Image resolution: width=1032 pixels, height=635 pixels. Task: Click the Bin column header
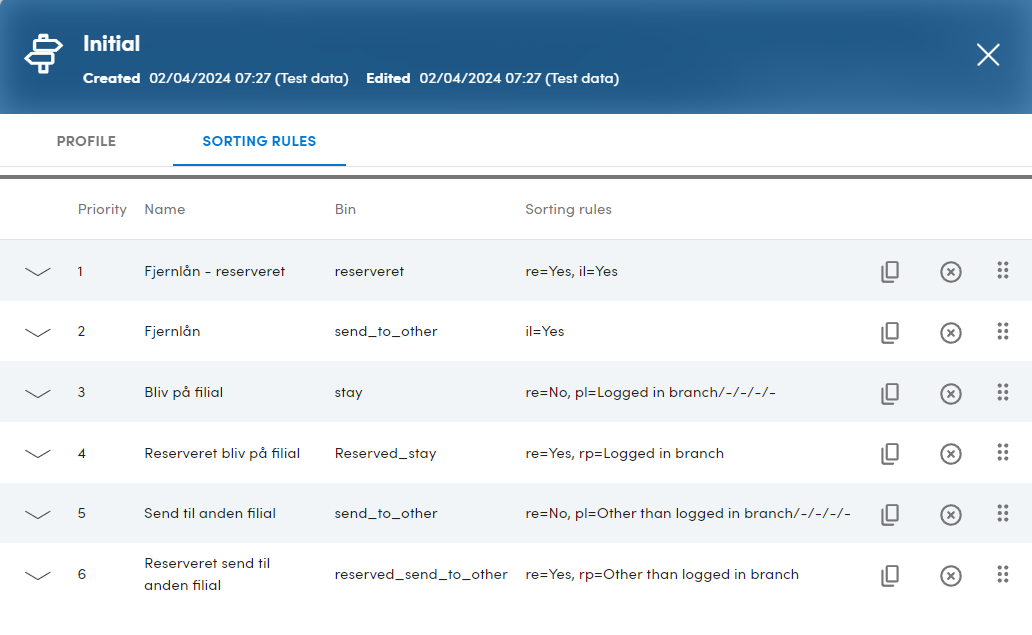(x=345, y=209)
